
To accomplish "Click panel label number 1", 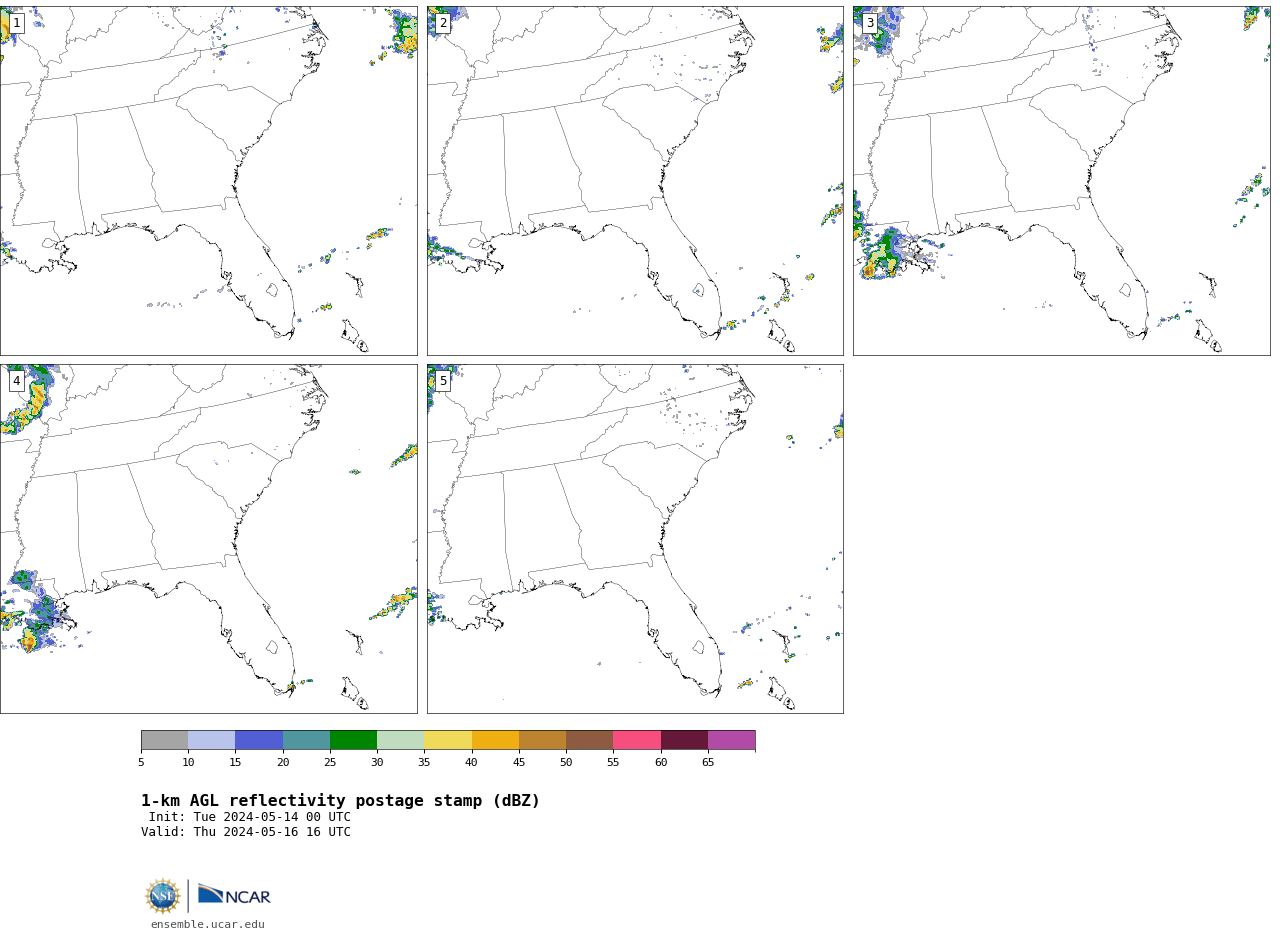I will [x=16, y=23].
